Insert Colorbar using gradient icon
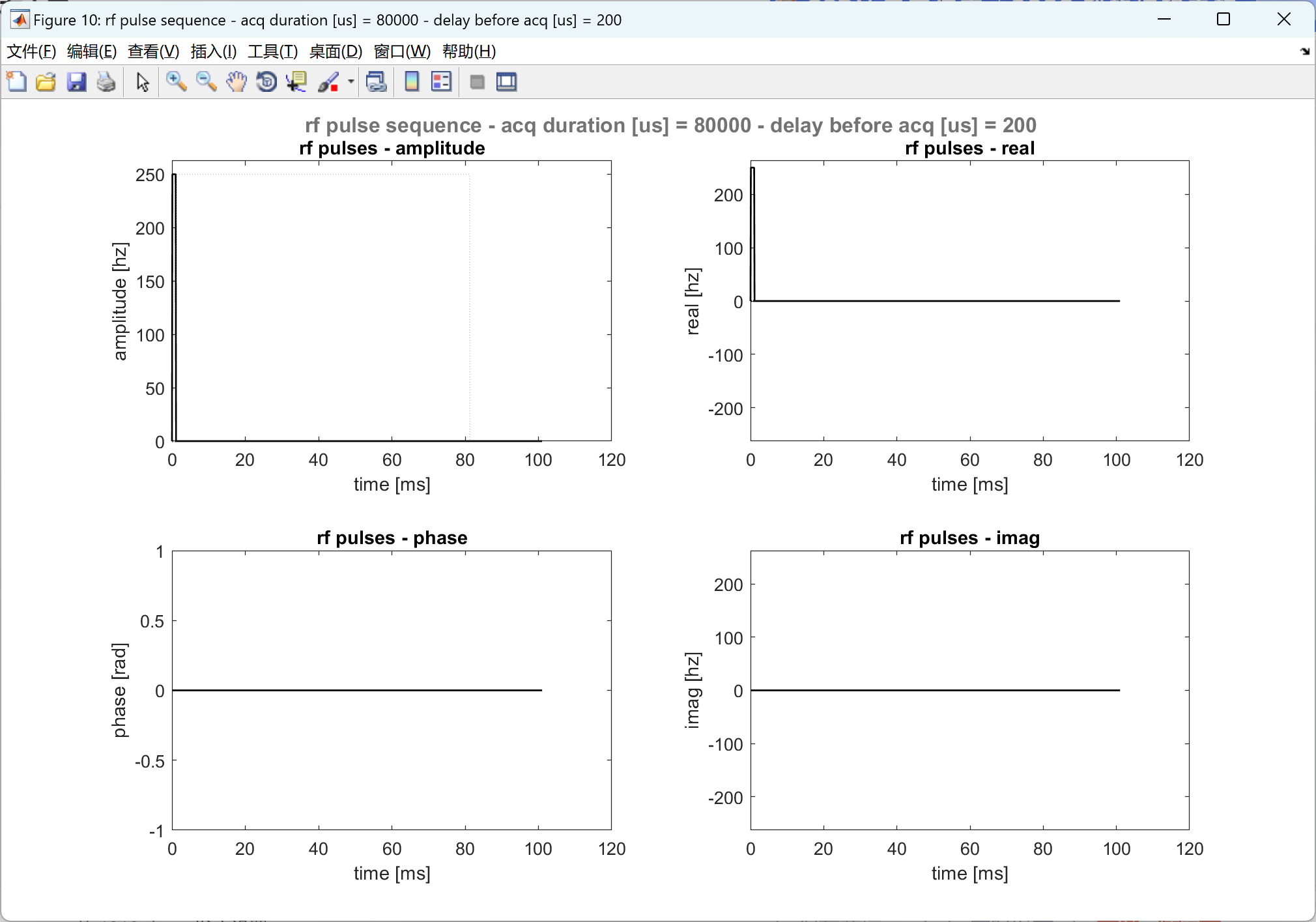 412,82
